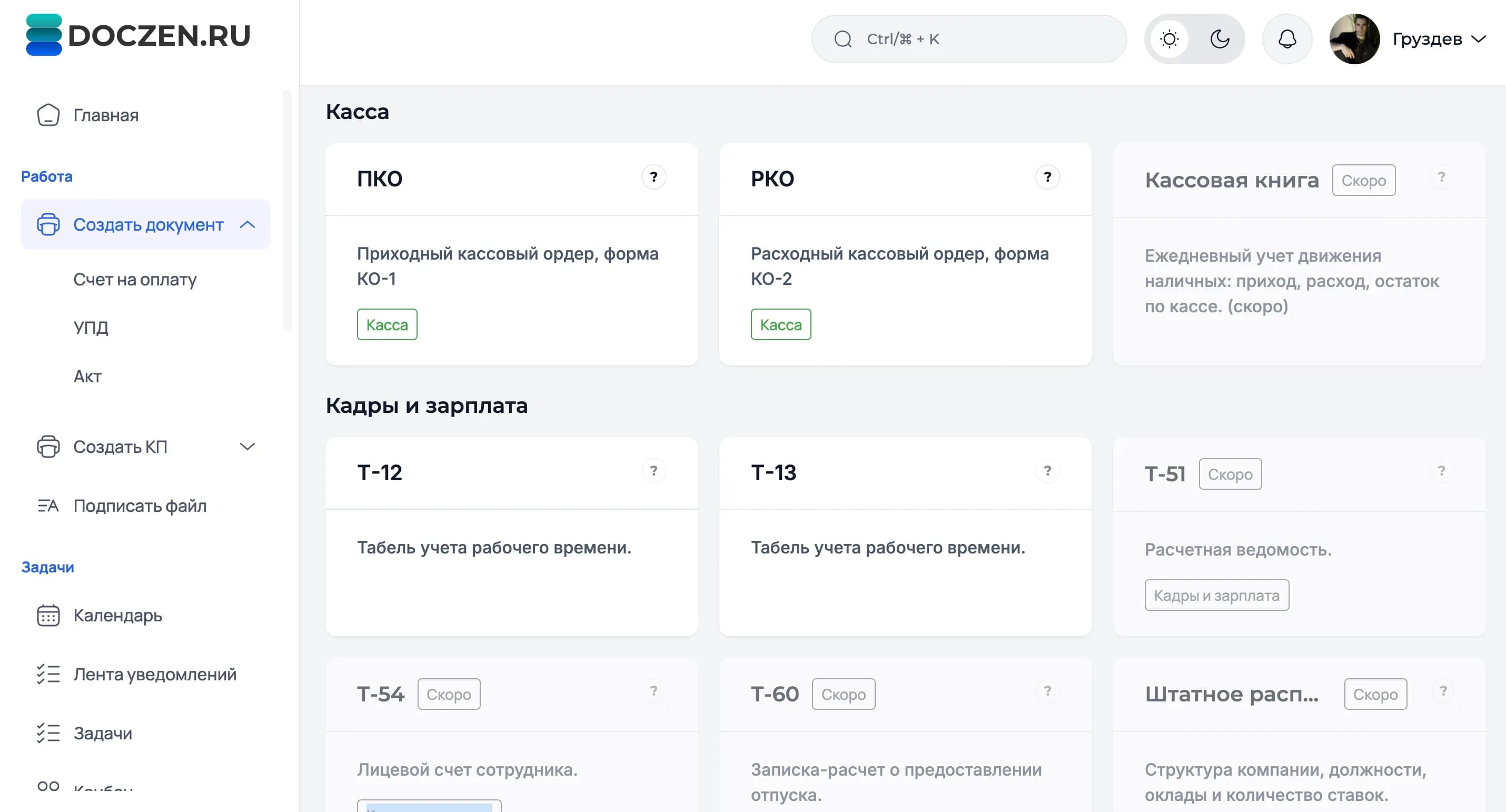Screen dimensions: 1506x812
Task: Click the Лента уведомлений list icon
Action: (48, 674)
